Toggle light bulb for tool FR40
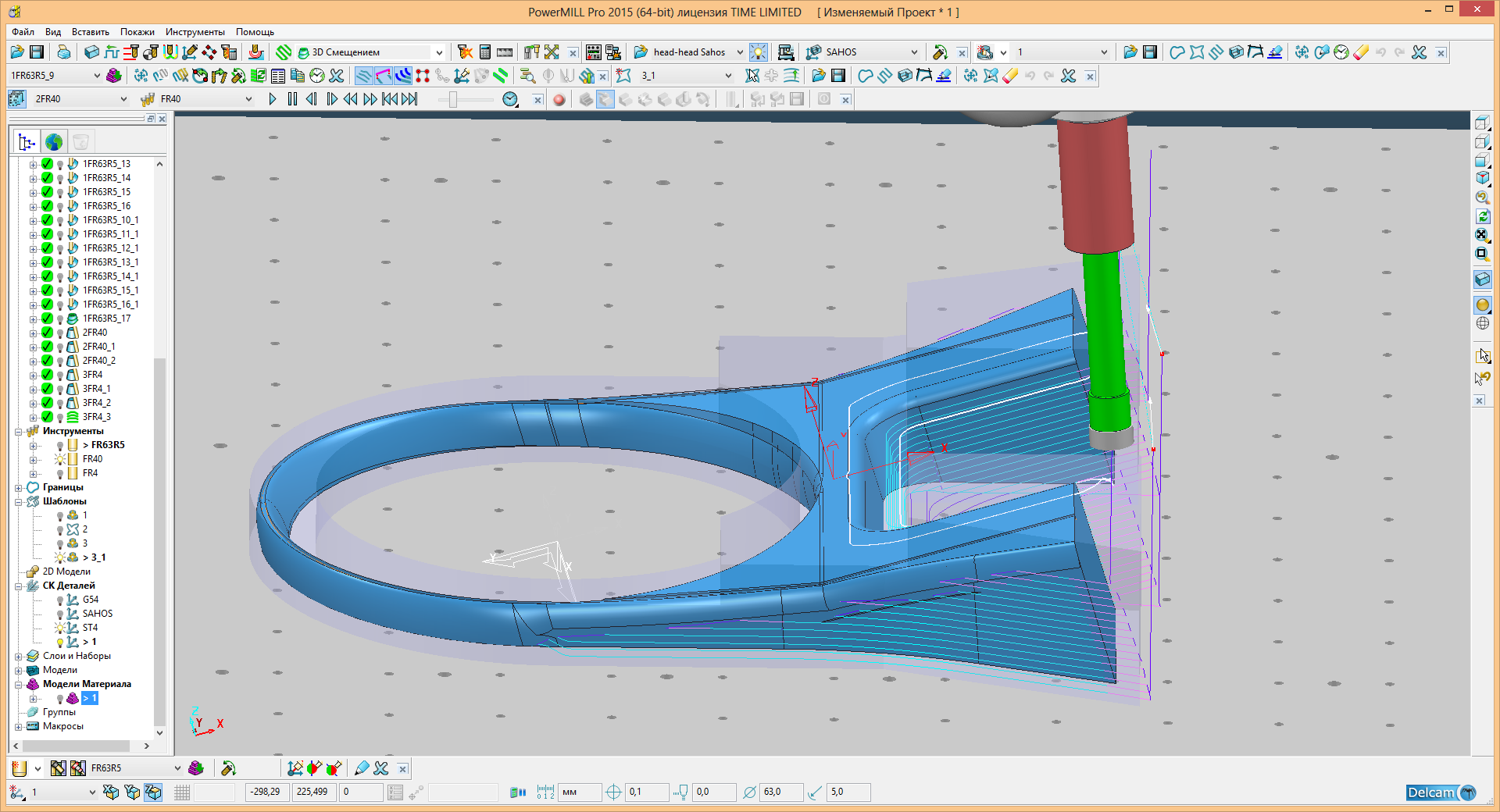Screen dimensions: 1500x812 pos(60,459)
